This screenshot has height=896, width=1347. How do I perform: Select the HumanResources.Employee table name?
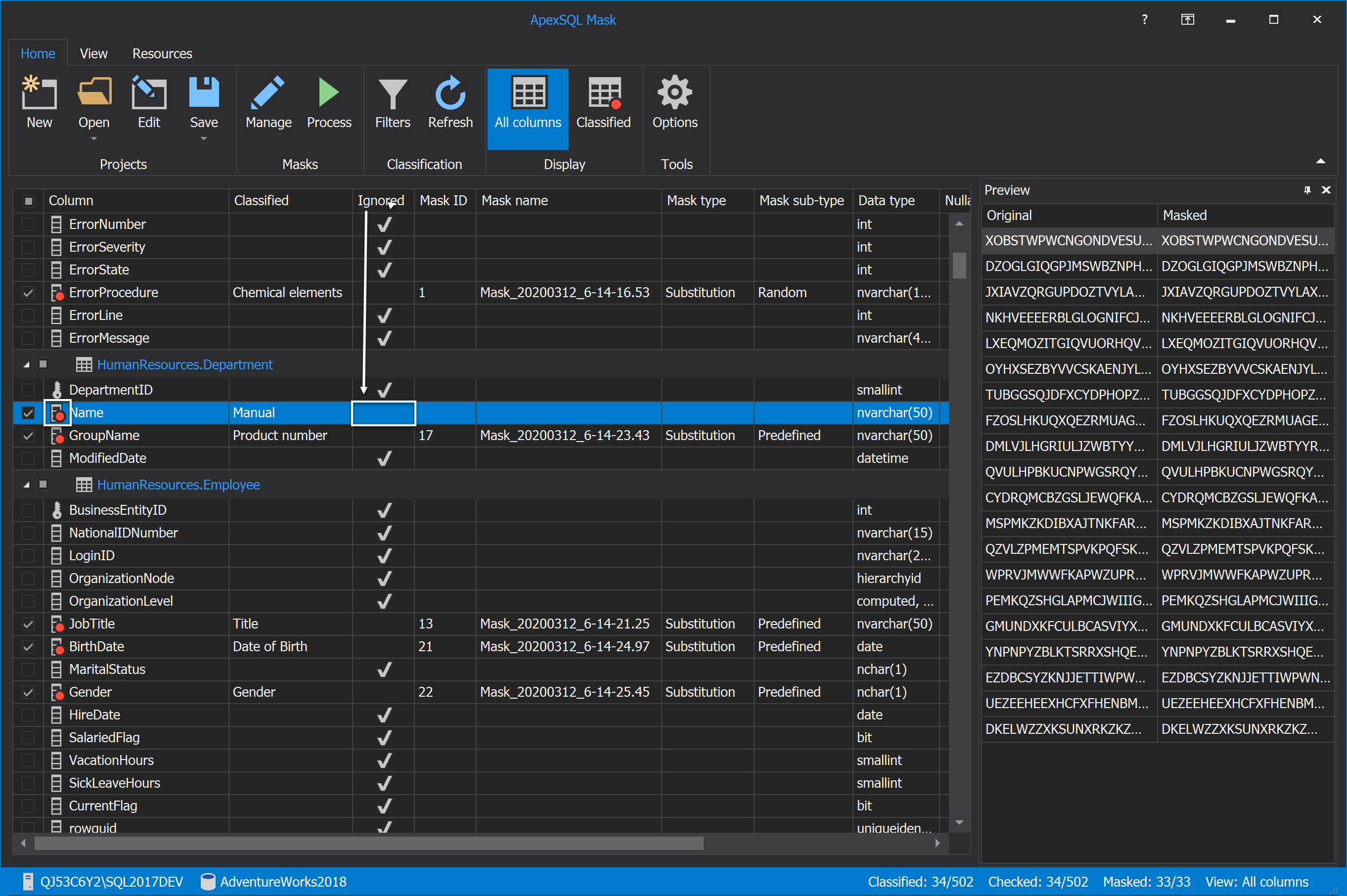coord(179,485)
